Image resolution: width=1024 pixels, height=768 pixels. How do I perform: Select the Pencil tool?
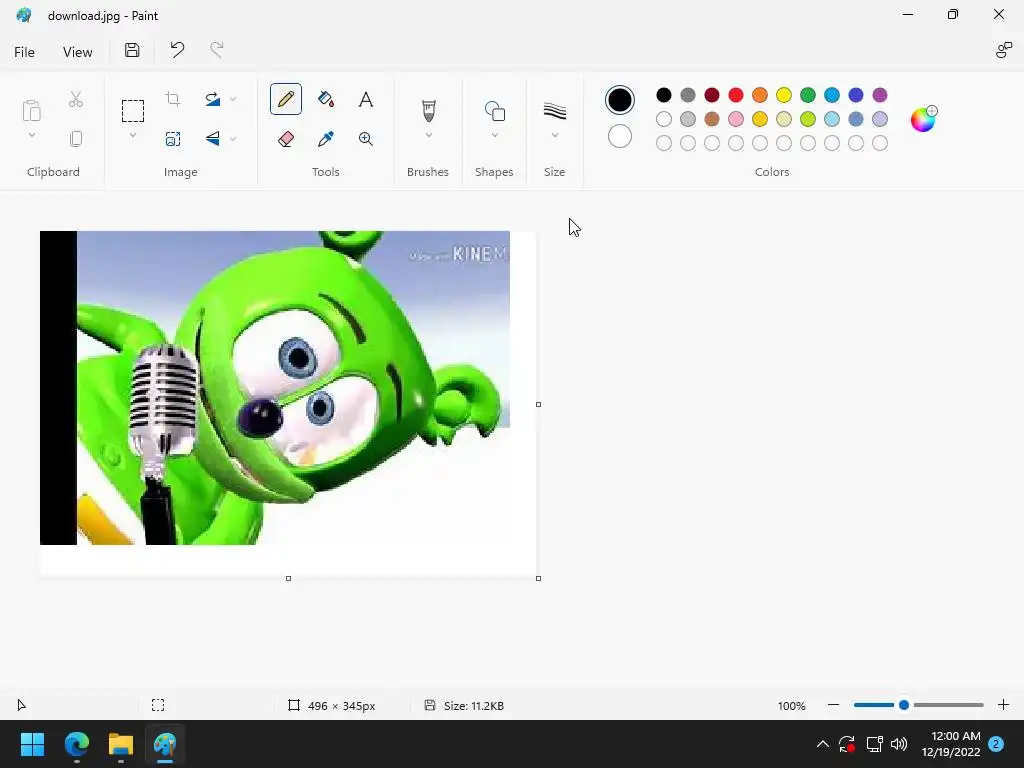pos(285,99)
